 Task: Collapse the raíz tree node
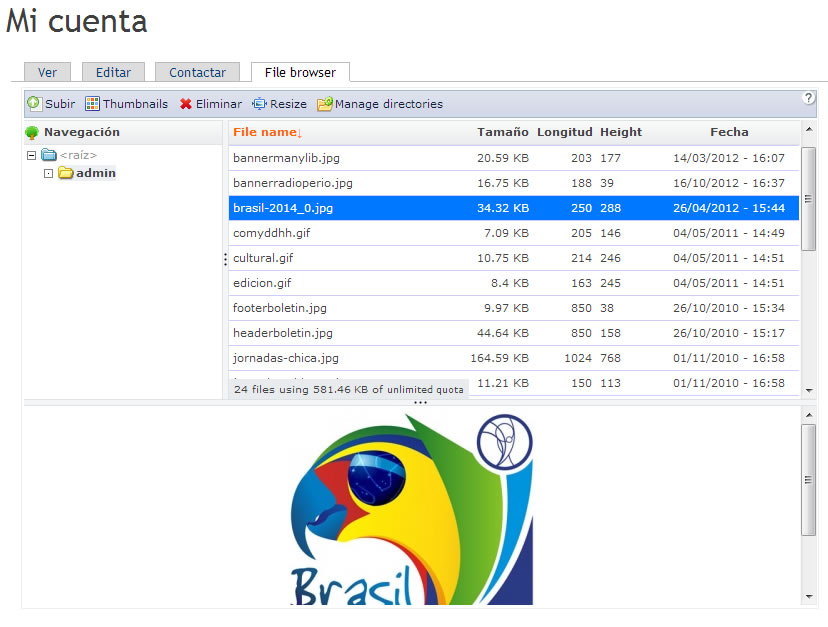(x=31, y=155)
